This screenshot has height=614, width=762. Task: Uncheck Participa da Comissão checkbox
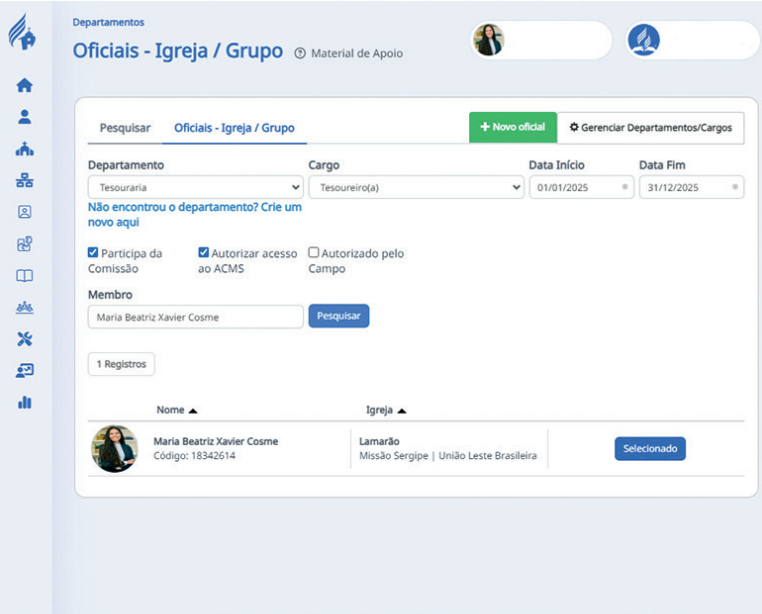click(x=94, y=254)
